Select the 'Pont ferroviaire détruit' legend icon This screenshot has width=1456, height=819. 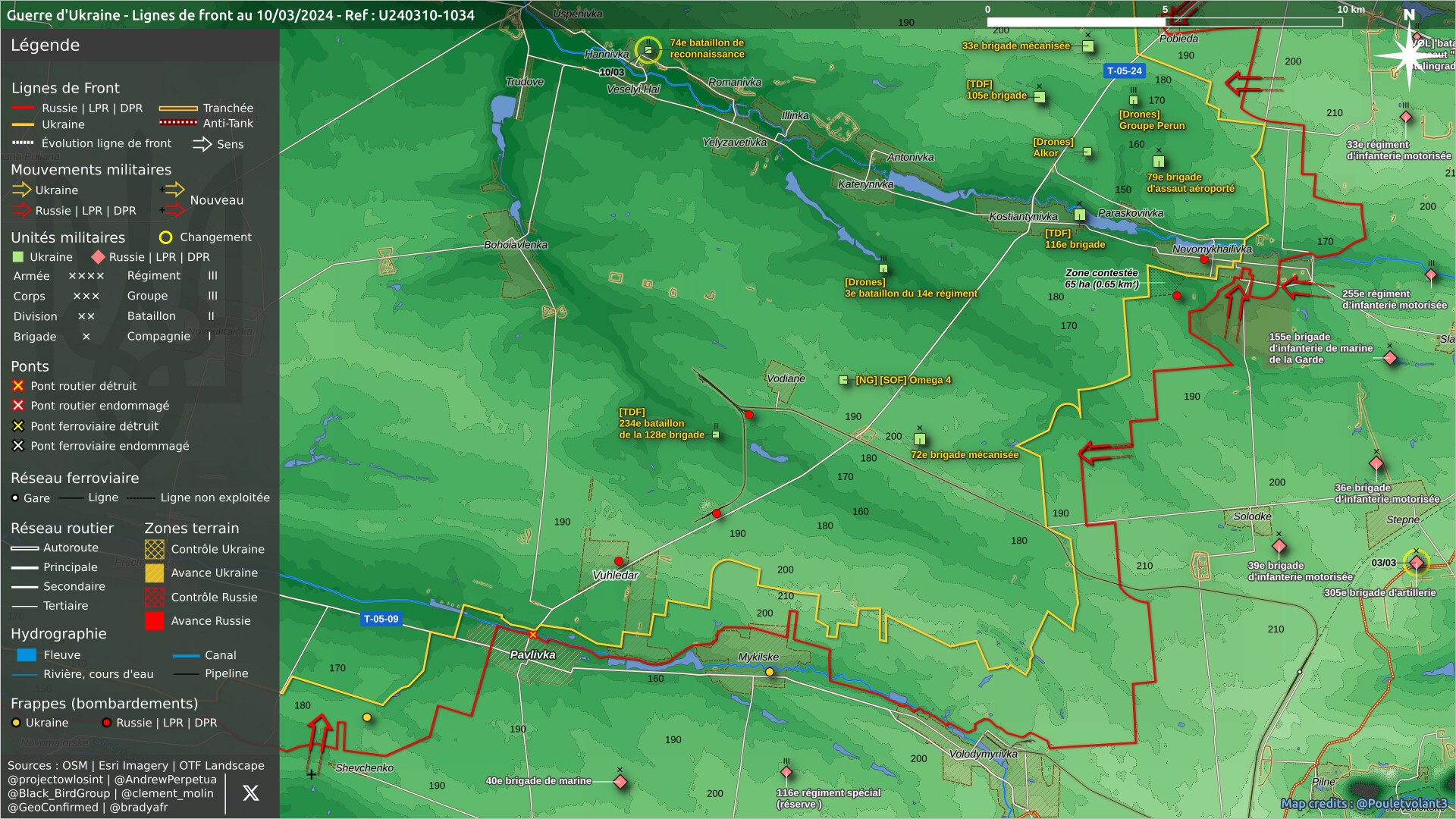(x=18, y=426)
